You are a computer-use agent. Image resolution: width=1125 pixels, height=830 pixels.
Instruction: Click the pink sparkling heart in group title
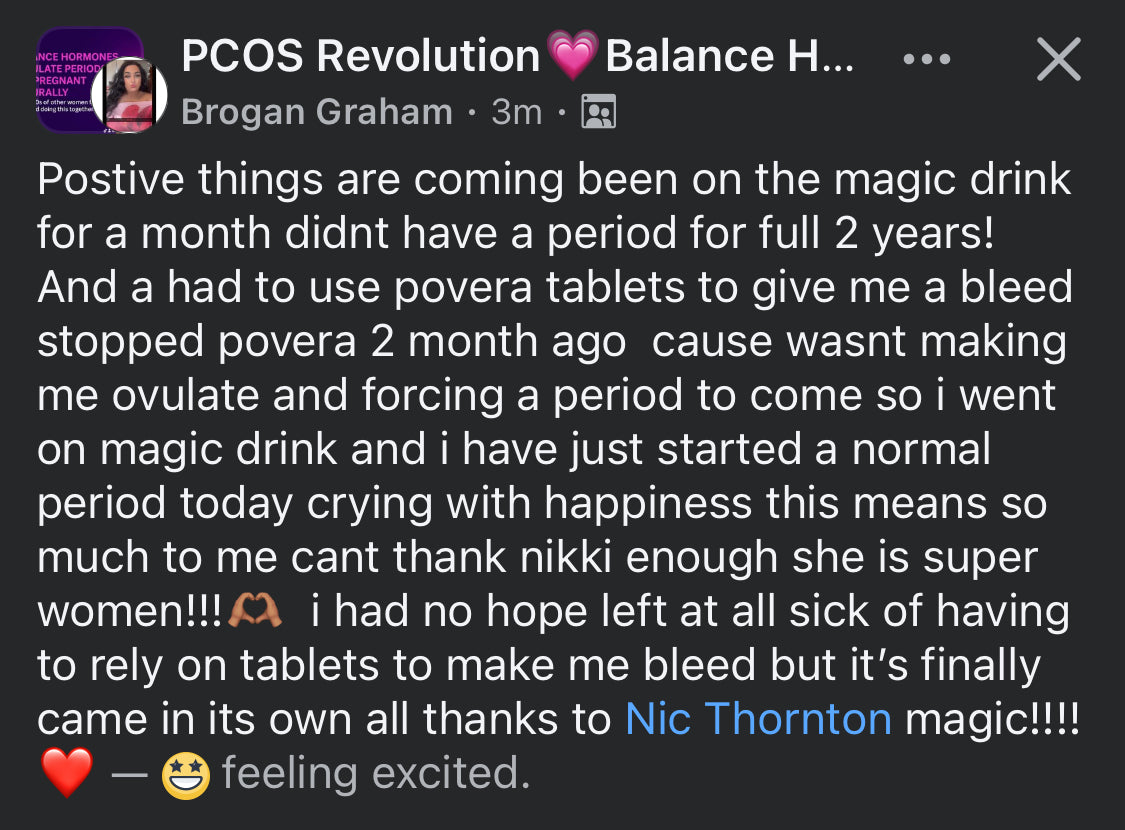click(573, 57)
